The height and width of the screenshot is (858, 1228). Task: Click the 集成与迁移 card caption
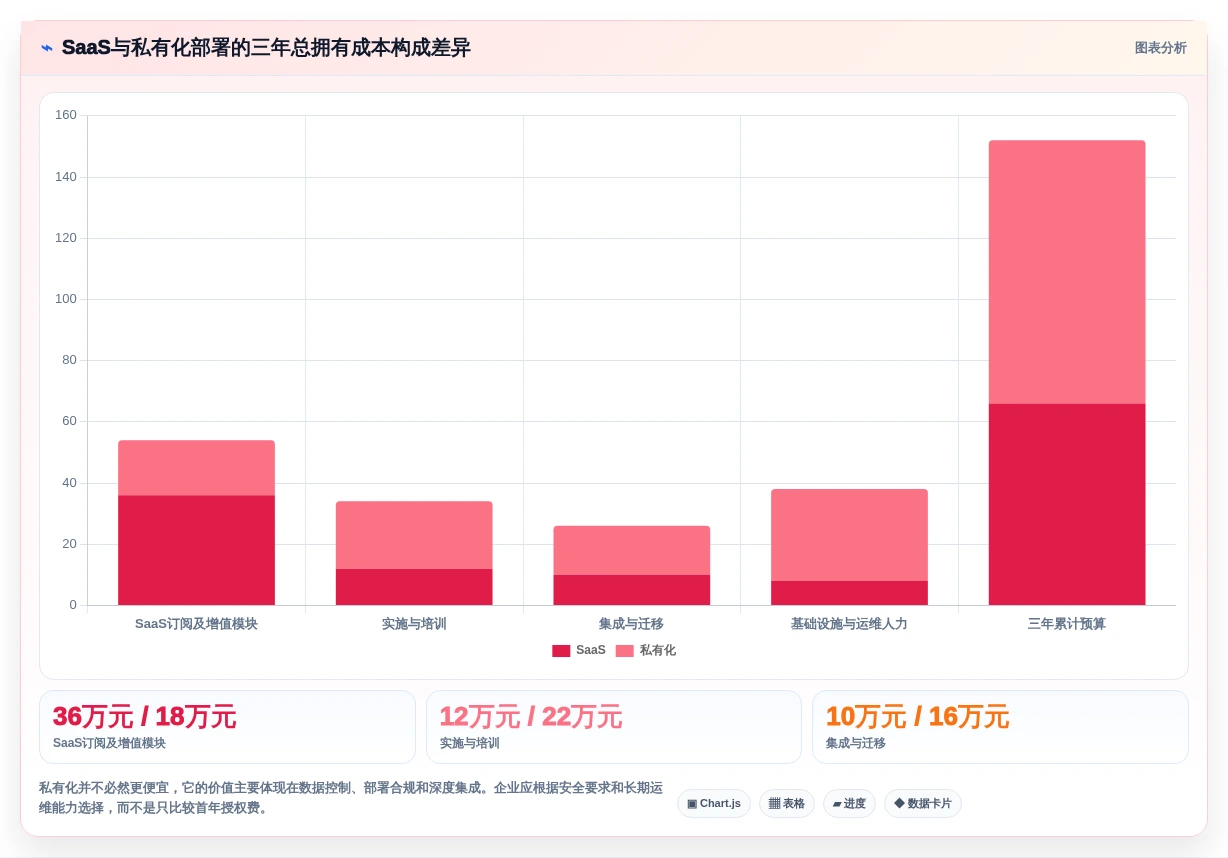point(855,744)
